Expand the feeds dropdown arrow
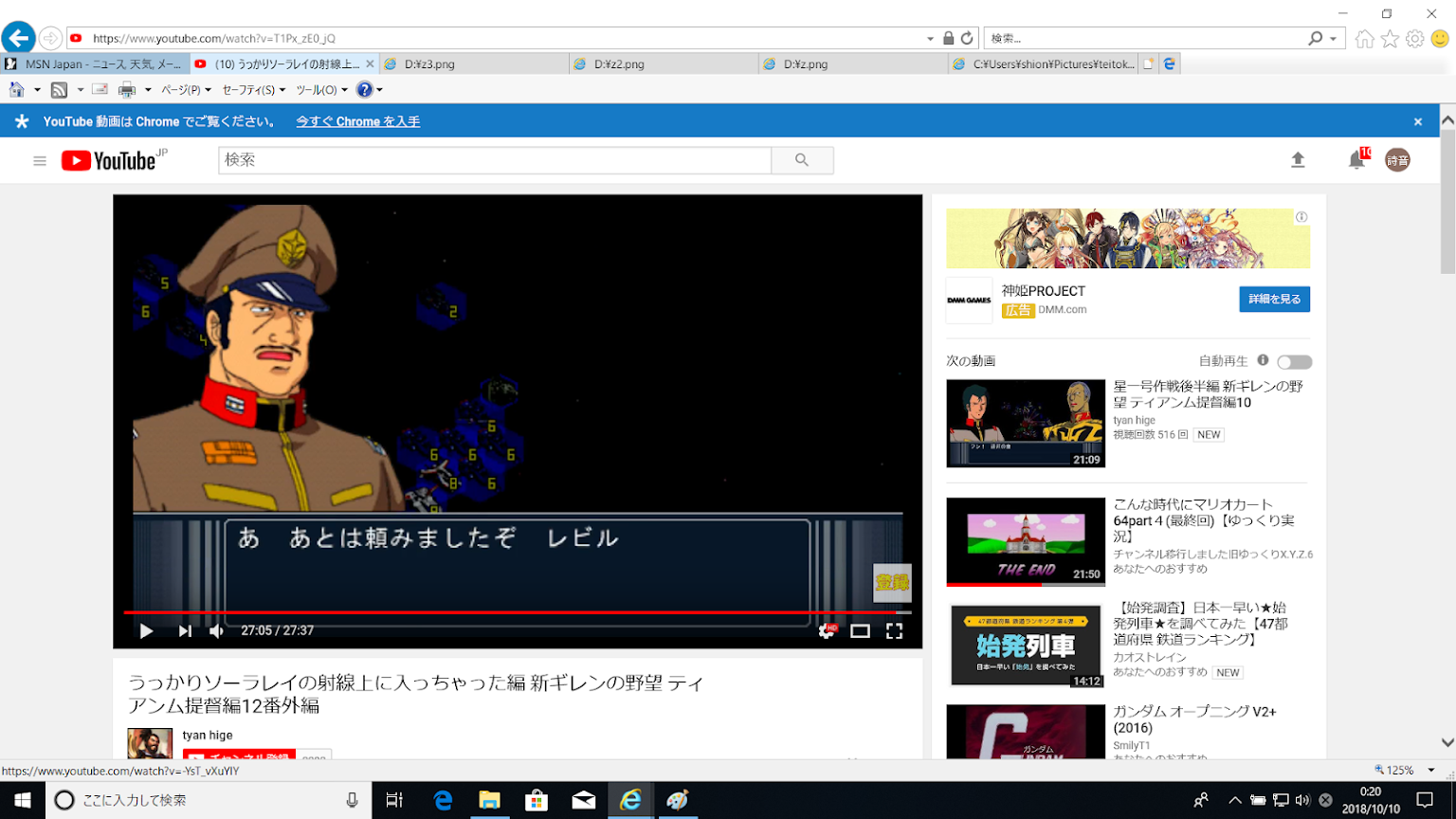This screenshot has height=819, width=1456. point(80,90)
